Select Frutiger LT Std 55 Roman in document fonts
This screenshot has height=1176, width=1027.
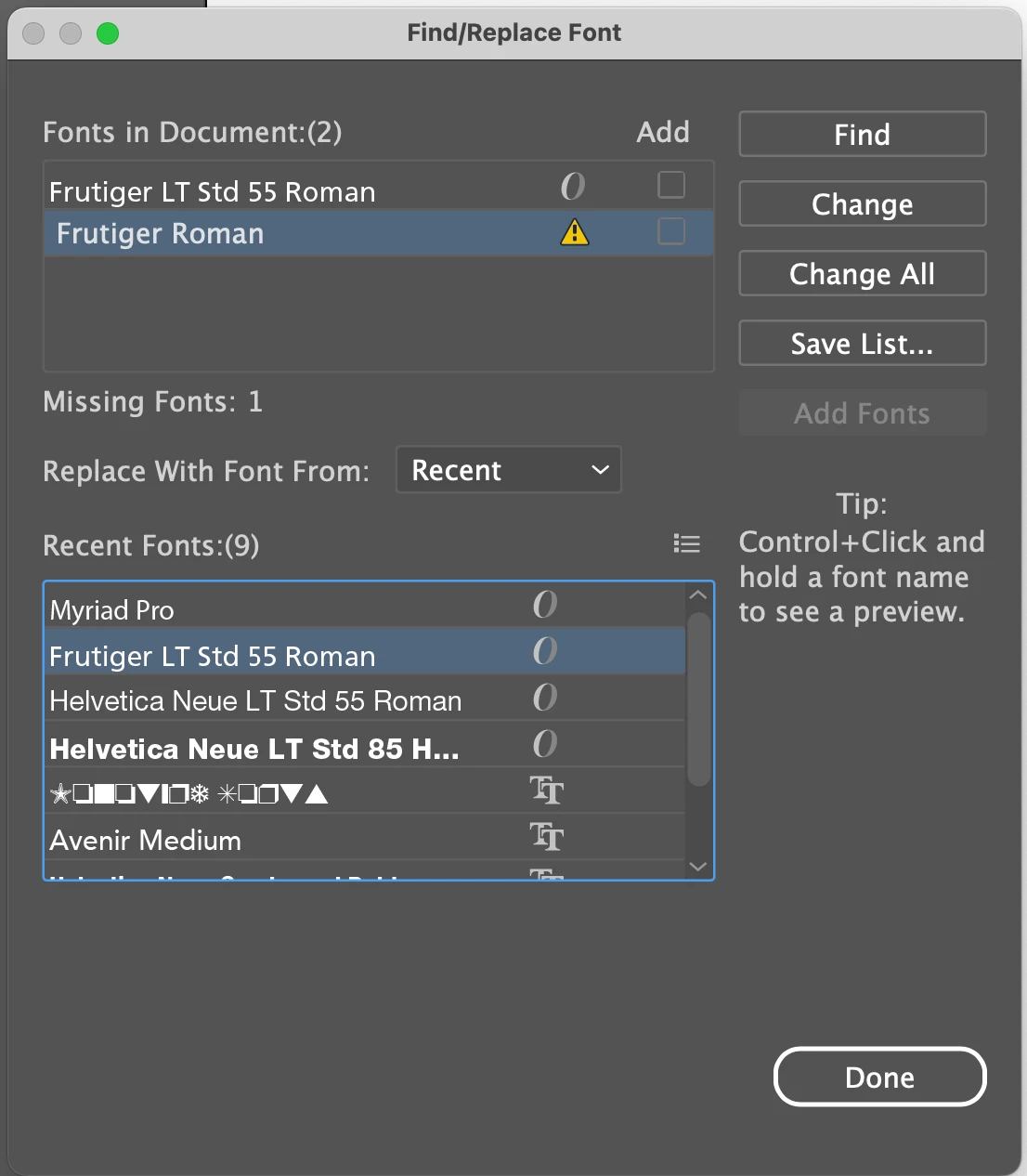[379, 188]
